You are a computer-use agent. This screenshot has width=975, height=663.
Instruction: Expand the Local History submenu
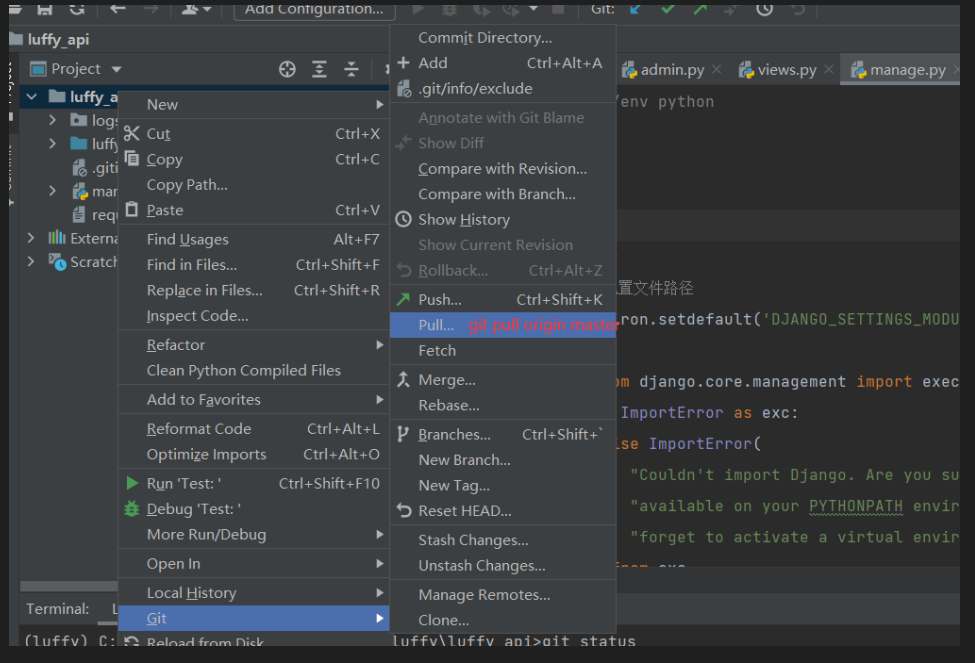pos(253,593)
